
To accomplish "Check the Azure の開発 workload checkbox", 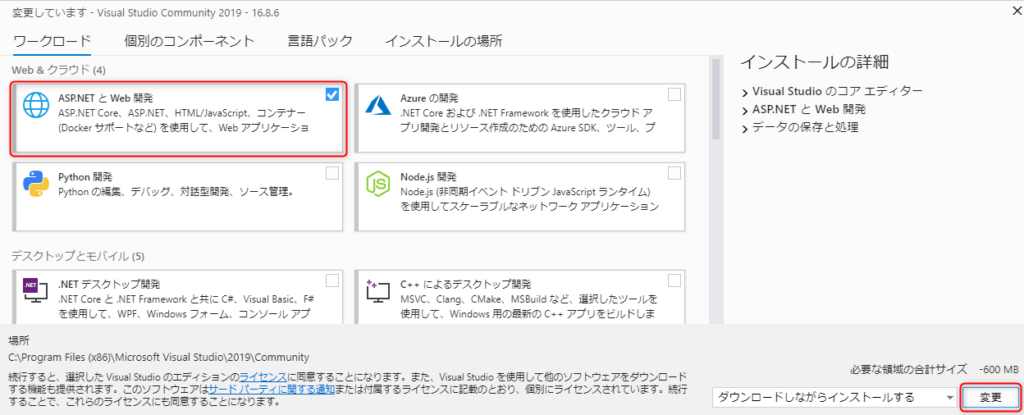I will pyautogui.click(x=675, y=95).
